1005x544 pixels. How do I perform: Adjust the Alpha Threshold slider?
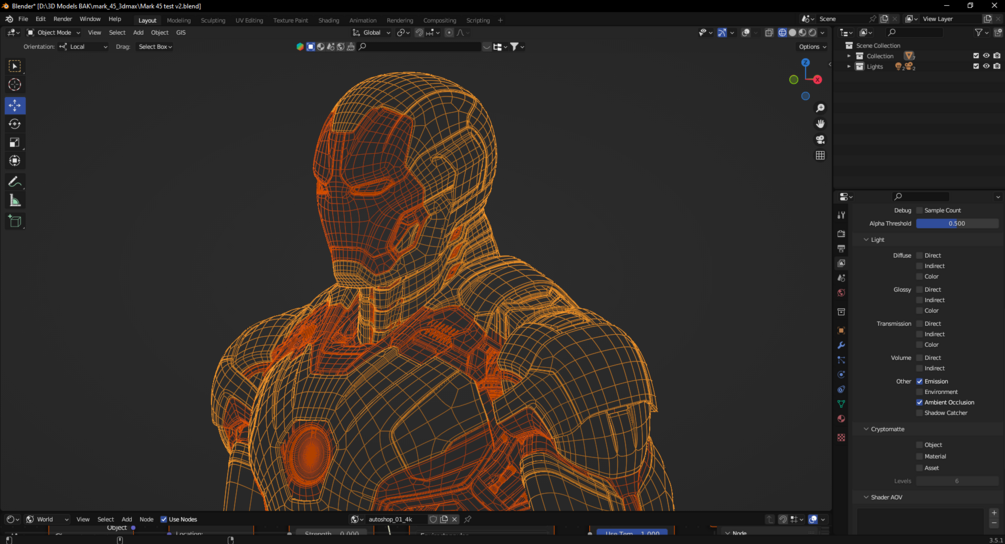point(957,224)
